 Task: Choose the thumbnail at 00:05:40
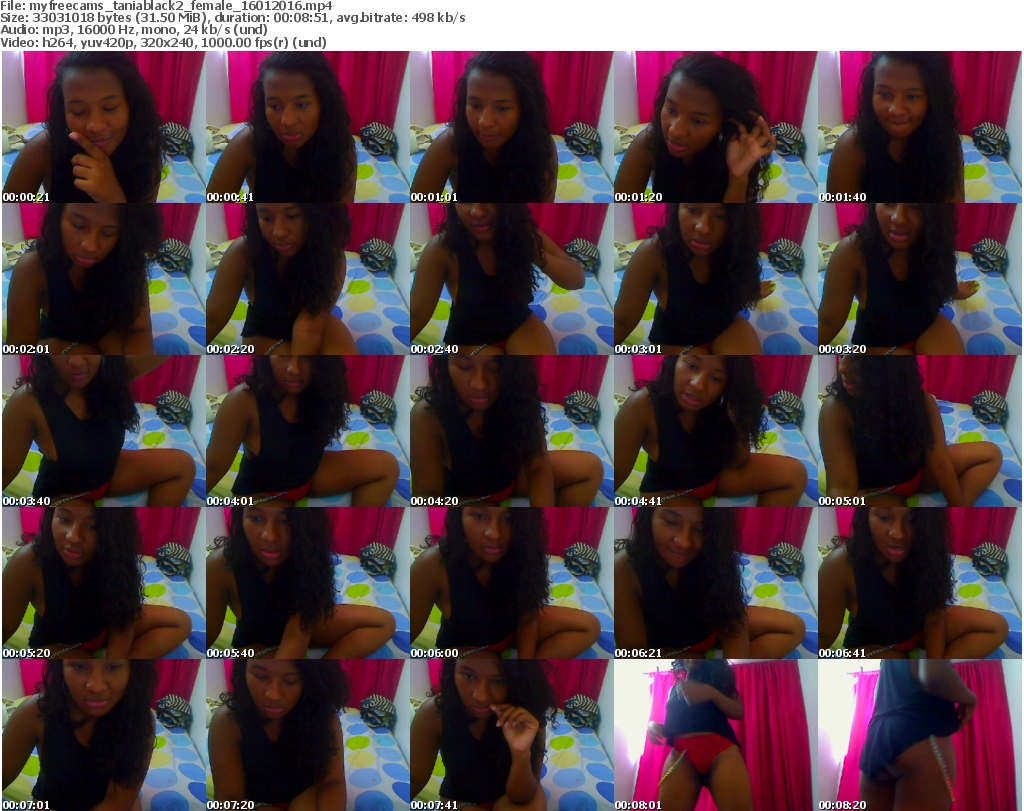coord(308,583)
